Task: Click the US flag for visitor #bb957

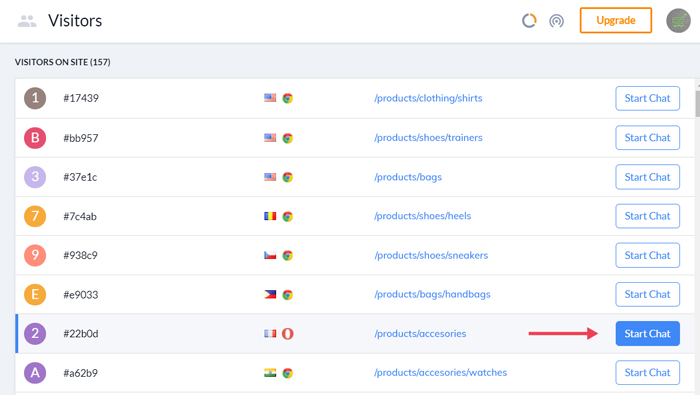Action: (270, 137)
